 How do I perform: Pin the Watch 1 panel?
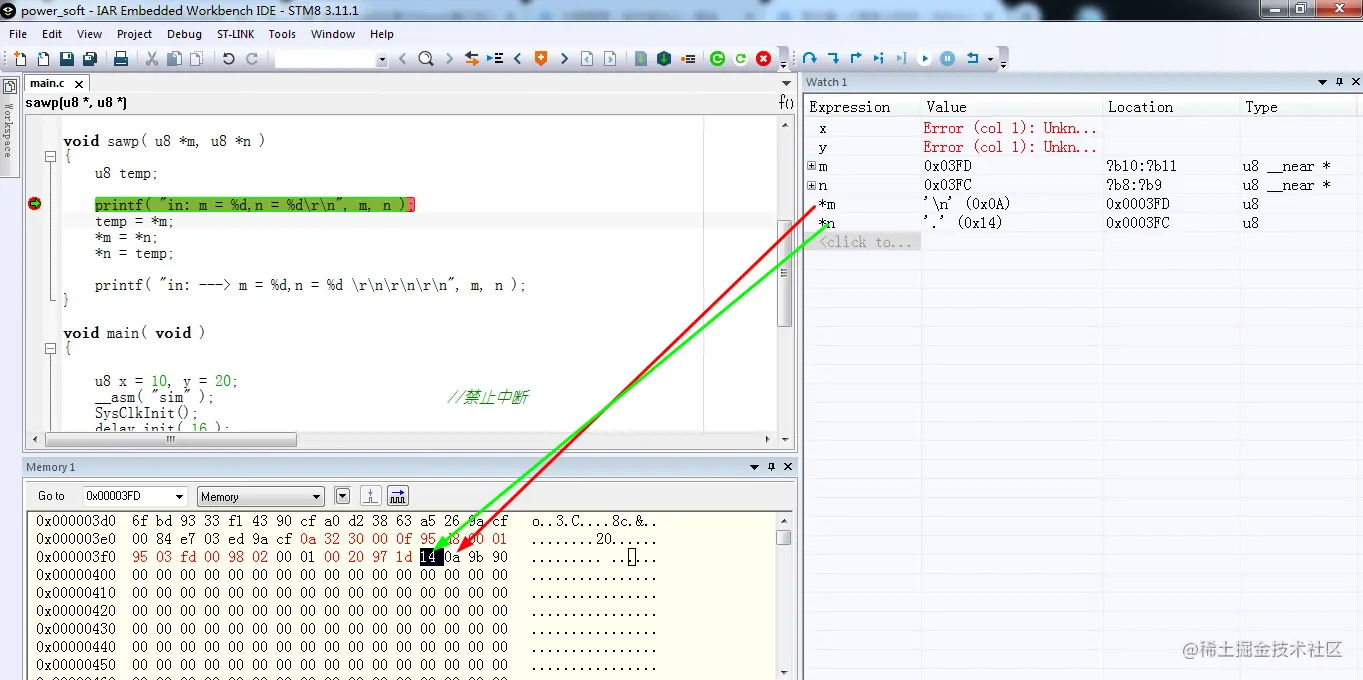click(1338, 82)
